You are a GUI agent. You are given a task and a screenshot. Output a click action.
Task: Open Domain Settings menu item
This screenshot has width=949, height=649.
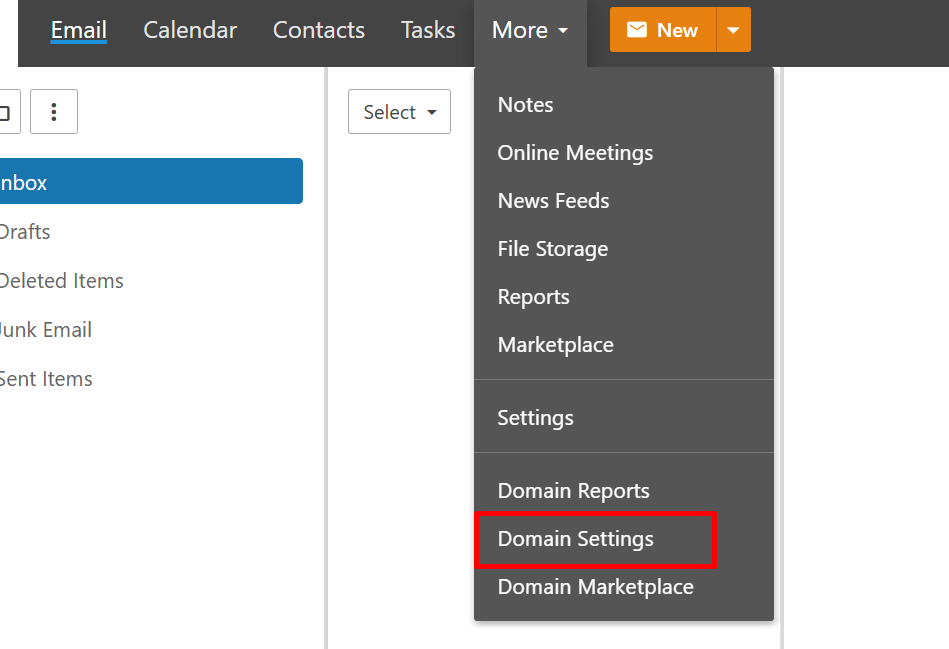[576, 539]
